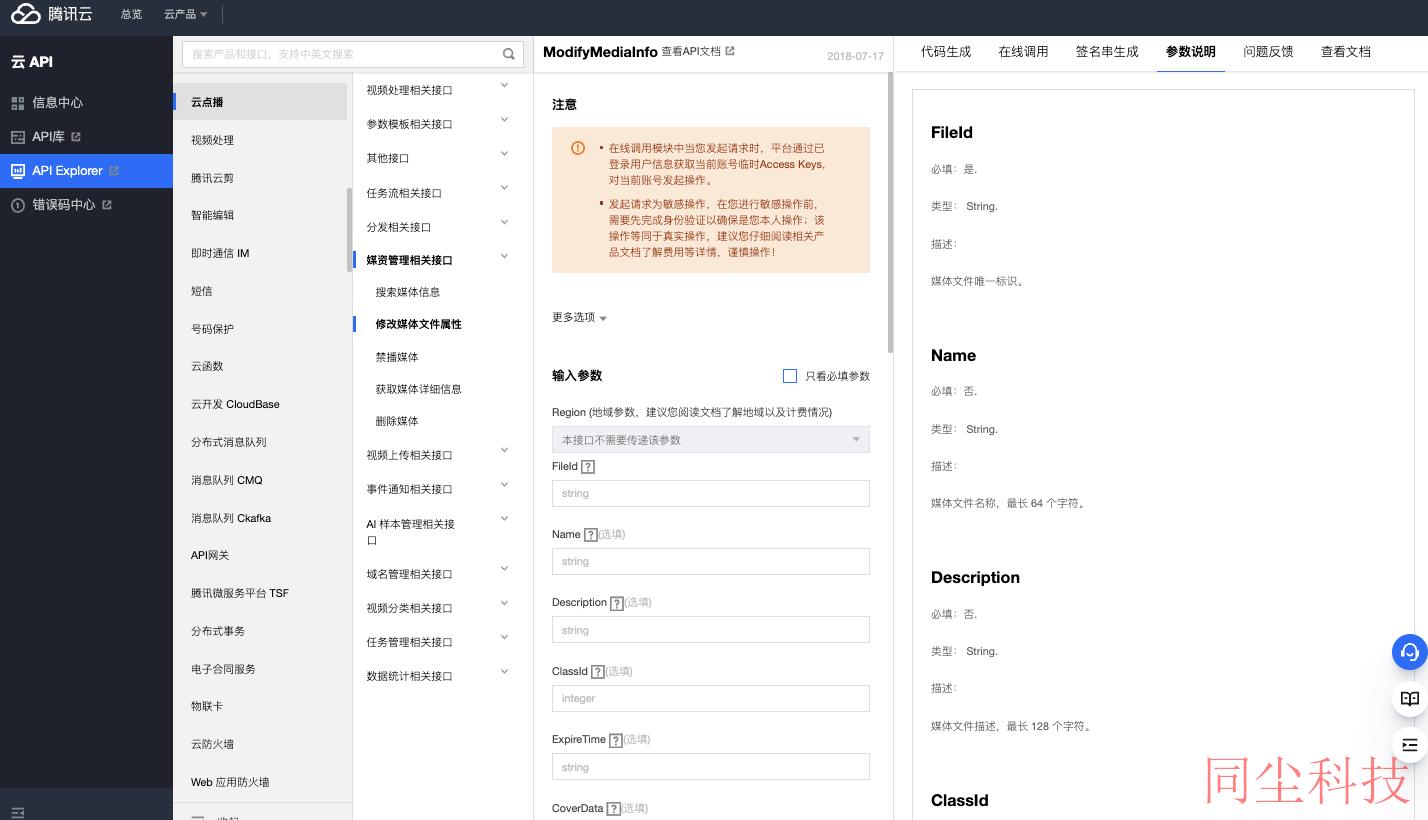Click the ExpireTime string input
Screen dimensions: 1428x820
click(711, 767)
